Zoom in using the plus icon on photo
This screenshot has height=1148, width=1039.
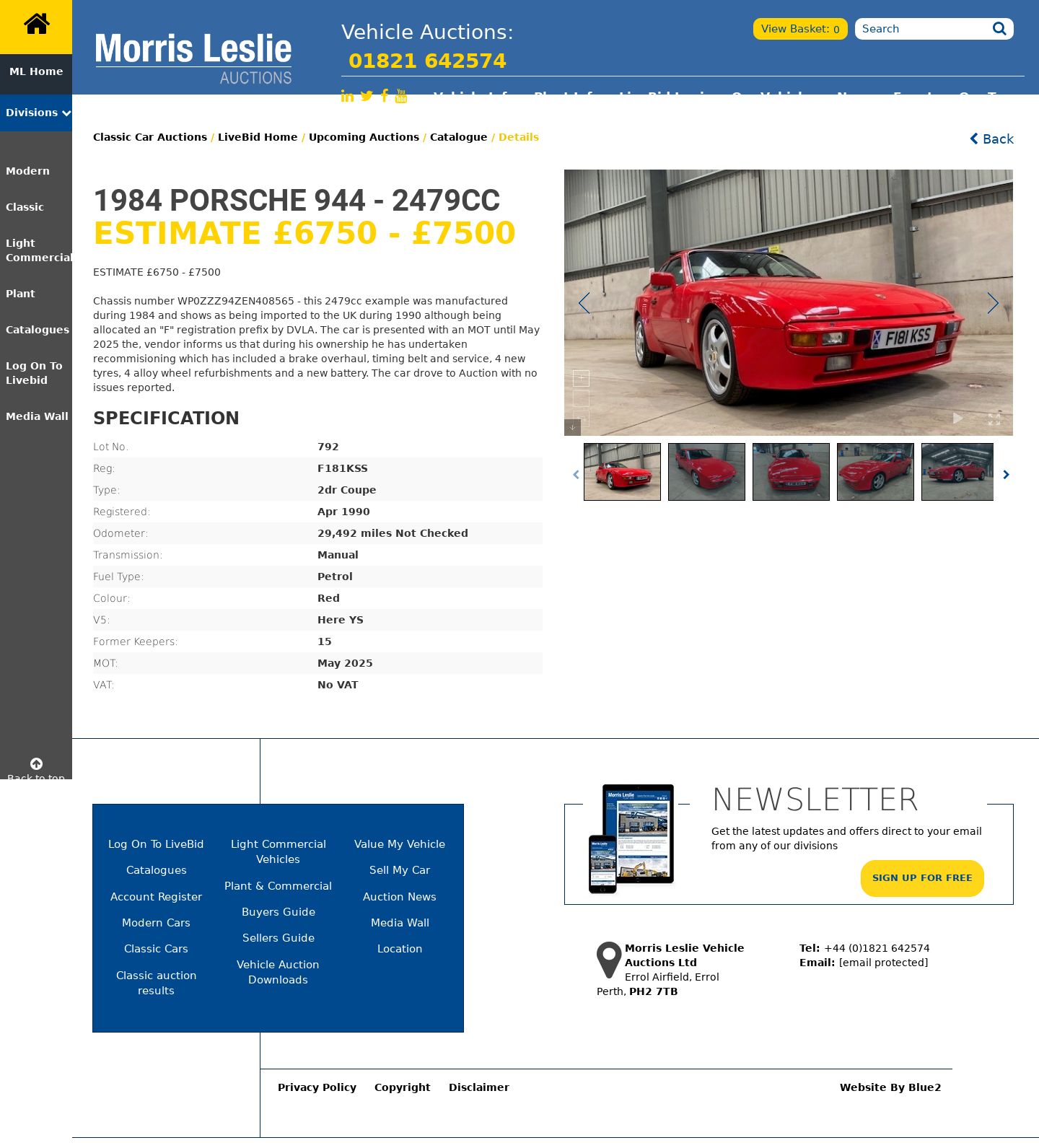click(x=581, y=378)
